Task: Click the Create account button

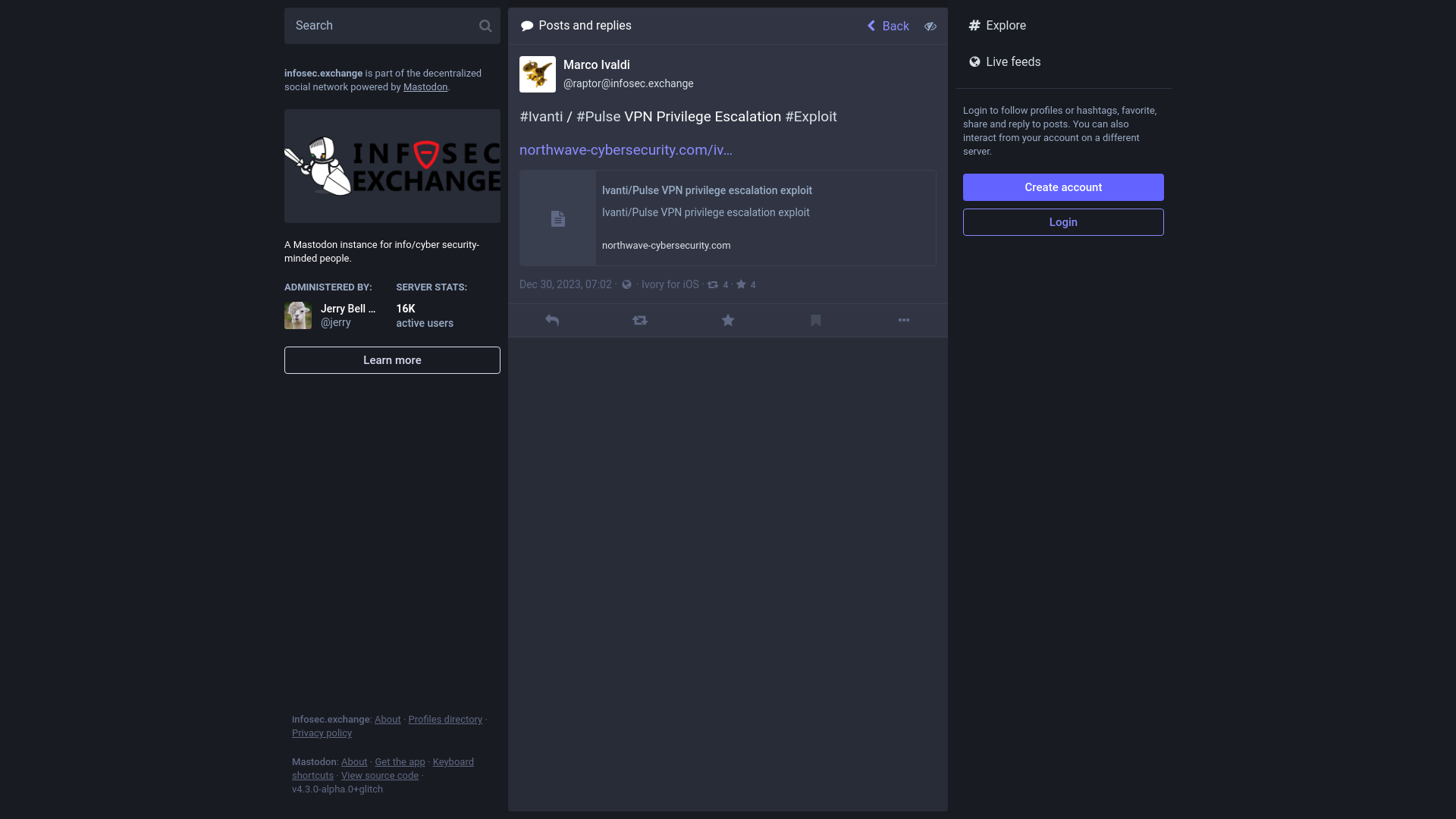Action: (x=1063, y=187)
